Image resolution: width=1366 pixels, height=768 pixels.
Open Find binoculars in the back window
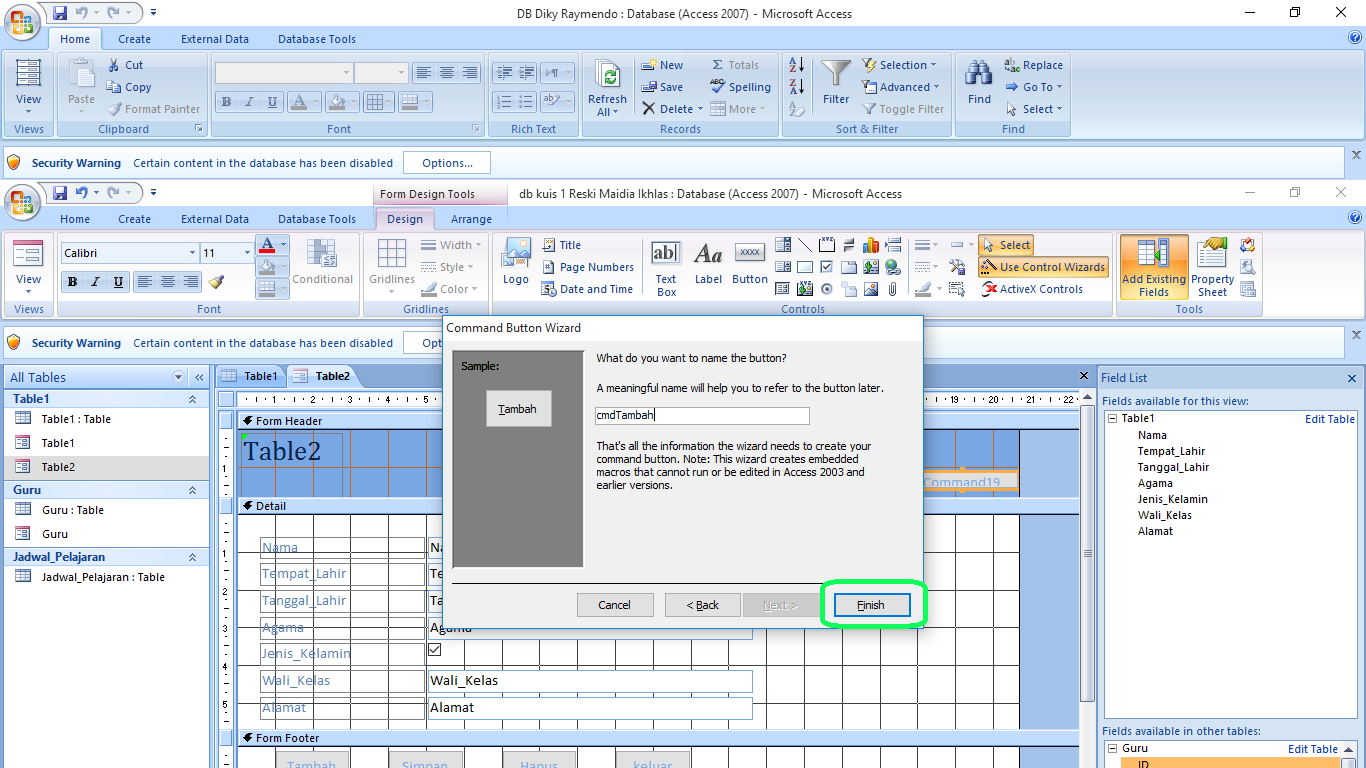(980, 81)
